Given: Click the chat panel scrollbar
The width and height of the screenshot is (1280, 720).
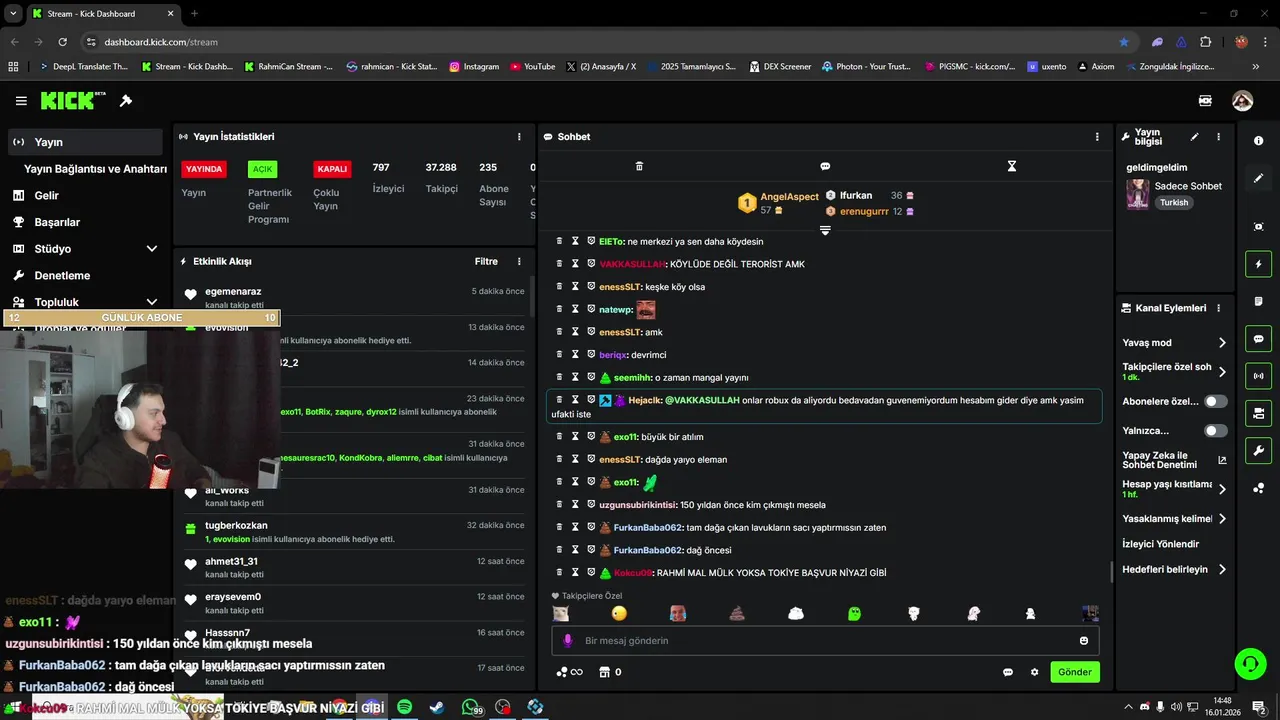Looking at the screenshot, I should (x=1112, y=572).
